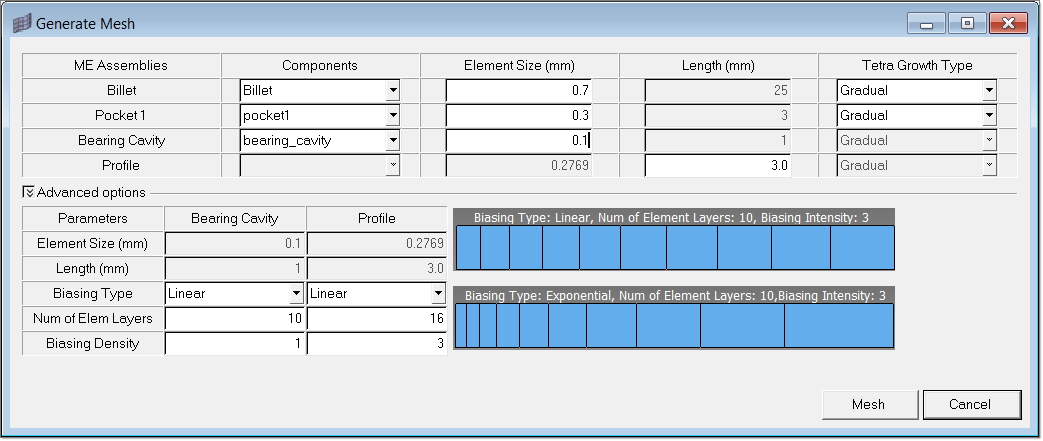1043x441 pixels.
Task: Click Profile element size field 0.2769 in top table
Action: coord(519,166)
